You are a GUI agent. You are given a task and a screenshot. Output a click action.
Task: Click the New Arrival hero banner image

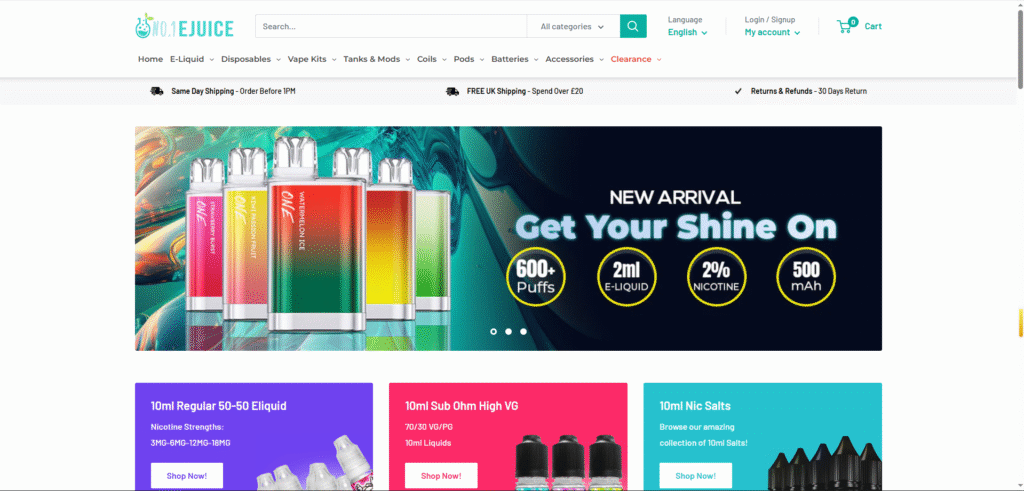pos(508,238)
